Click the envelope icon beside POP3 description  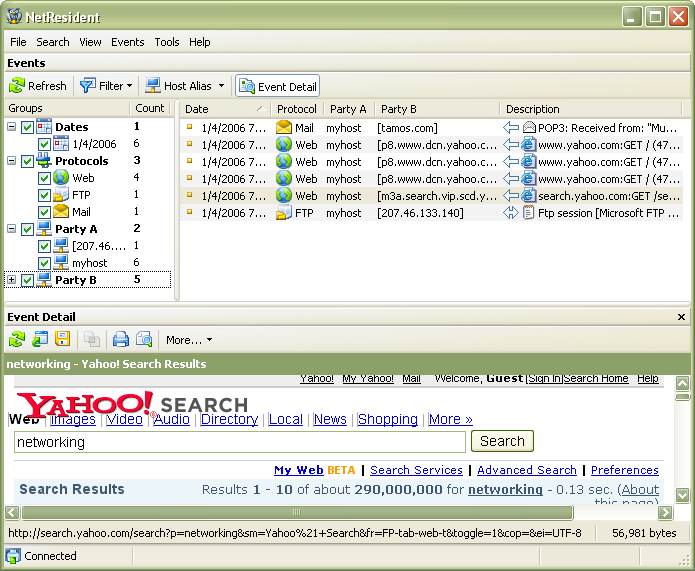click(529, 128)
